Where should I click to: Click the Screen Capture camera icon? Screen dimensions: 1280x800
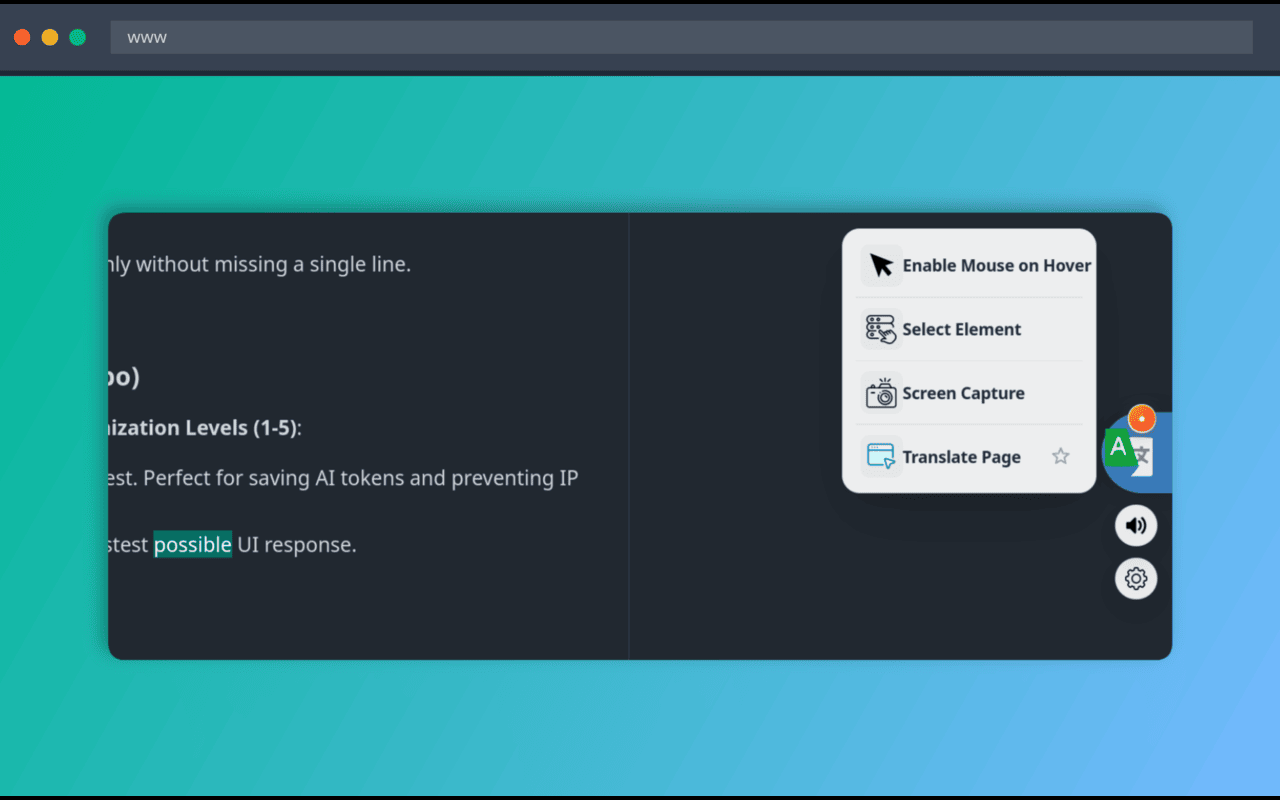coord(881,393)
